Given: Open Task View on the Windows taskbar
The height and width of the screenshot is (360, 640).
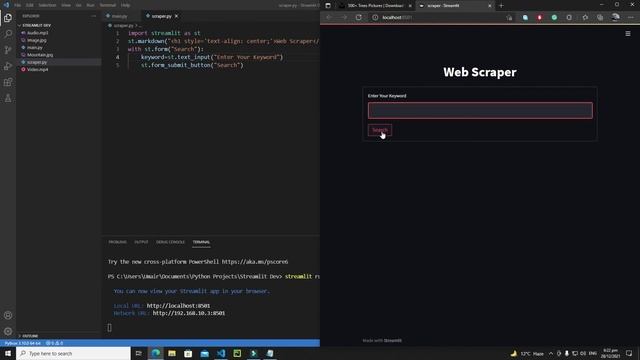Looking at the screenshot, I should [x=138, y=353].
